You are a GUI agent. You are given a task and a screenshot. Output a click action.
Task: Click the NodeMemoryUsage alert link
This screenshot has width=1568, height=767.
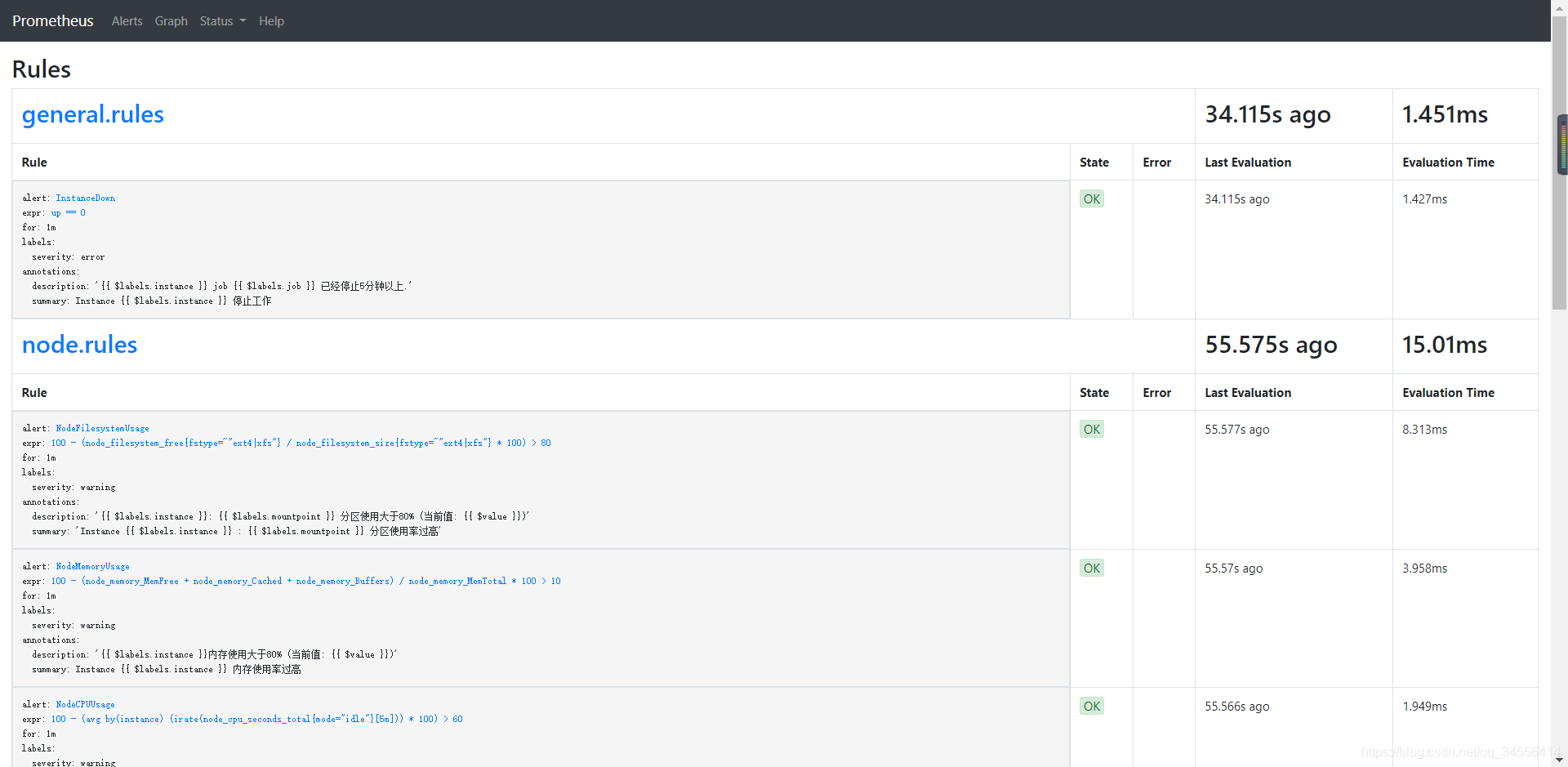93,566
